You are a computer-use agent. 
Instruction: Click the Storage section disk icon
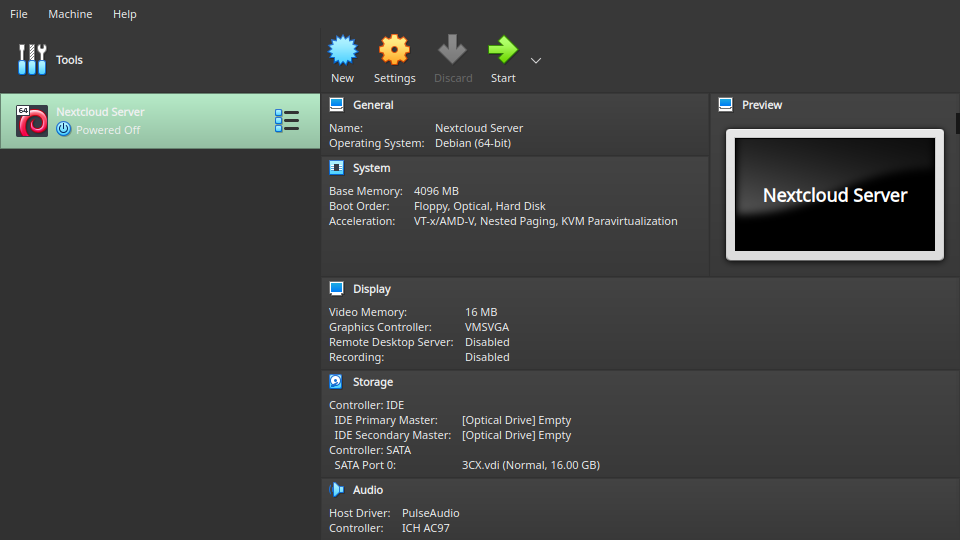(x=336, y=381)
